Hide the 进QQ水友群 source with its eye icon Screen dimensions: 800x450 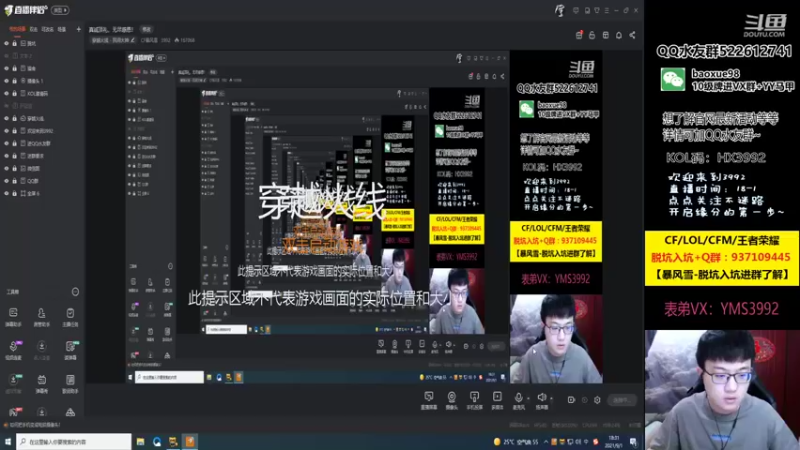pos(7,143)
